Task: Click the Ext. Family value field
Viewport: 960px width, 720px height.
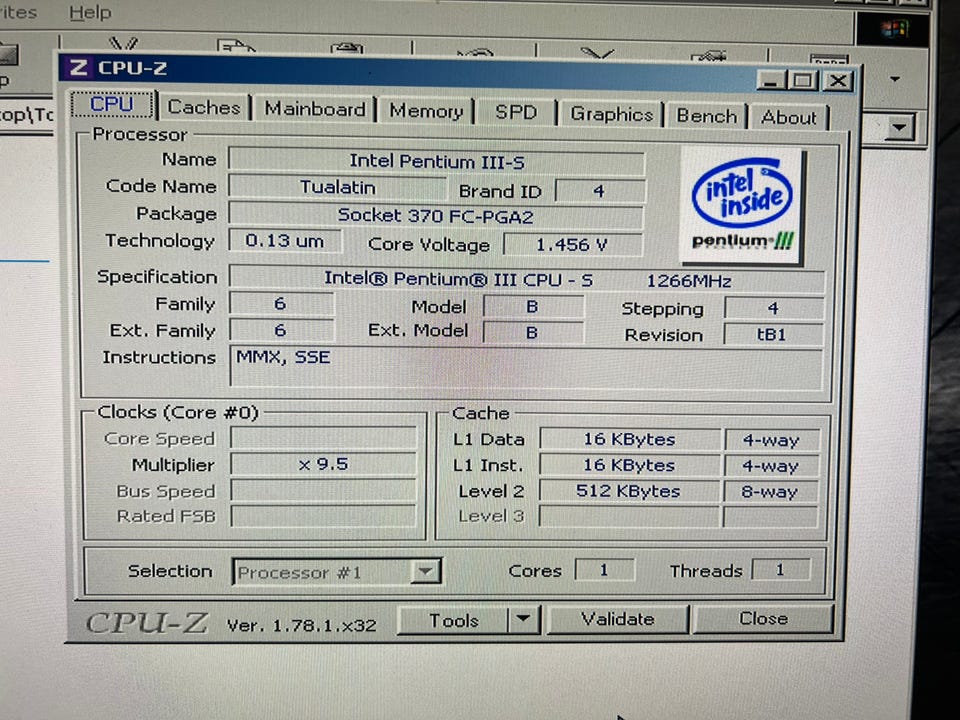Action: coord(282,330)
